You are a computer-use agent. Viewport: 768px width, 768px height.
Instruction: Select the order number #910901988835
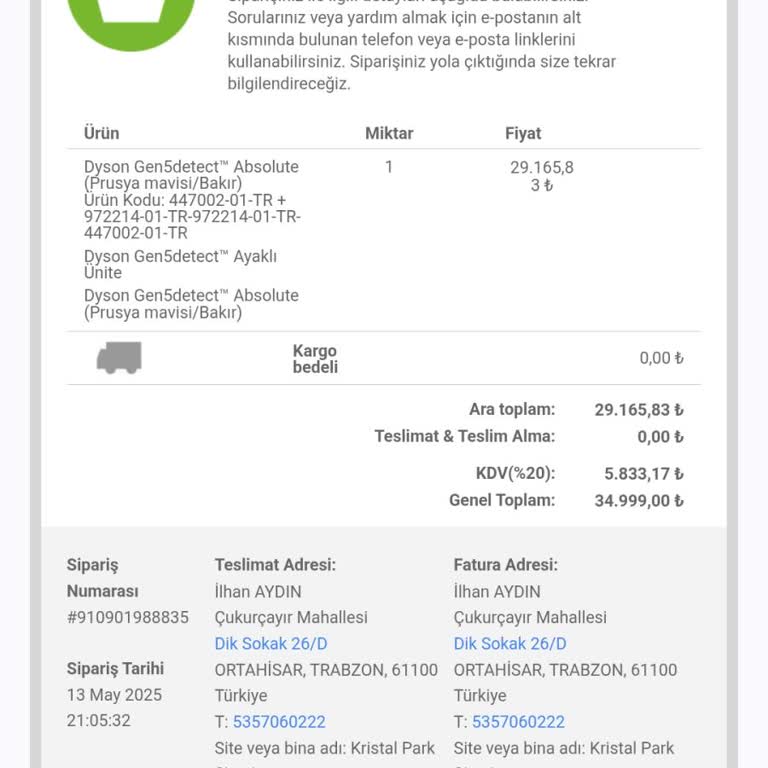[x=128, y=617]
